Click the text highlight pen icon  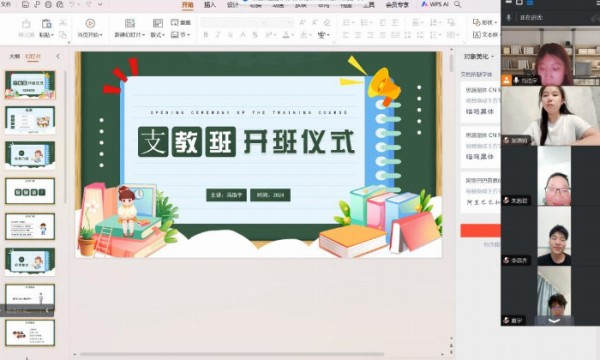pyautogui.click(x=304, y=35)
